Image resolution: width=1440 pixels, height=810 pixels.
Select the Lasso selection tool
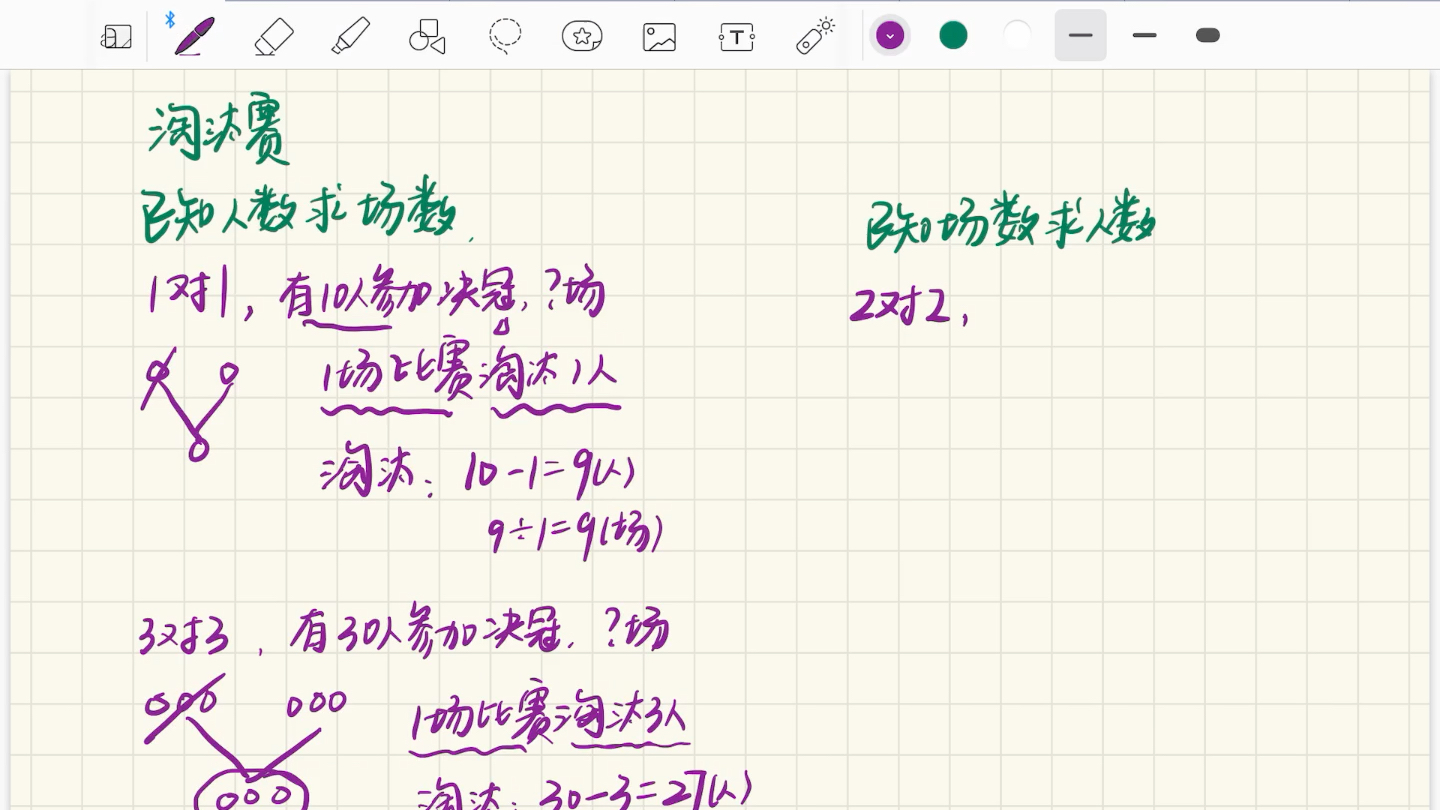pyautogui.click(x=505, y=37)
